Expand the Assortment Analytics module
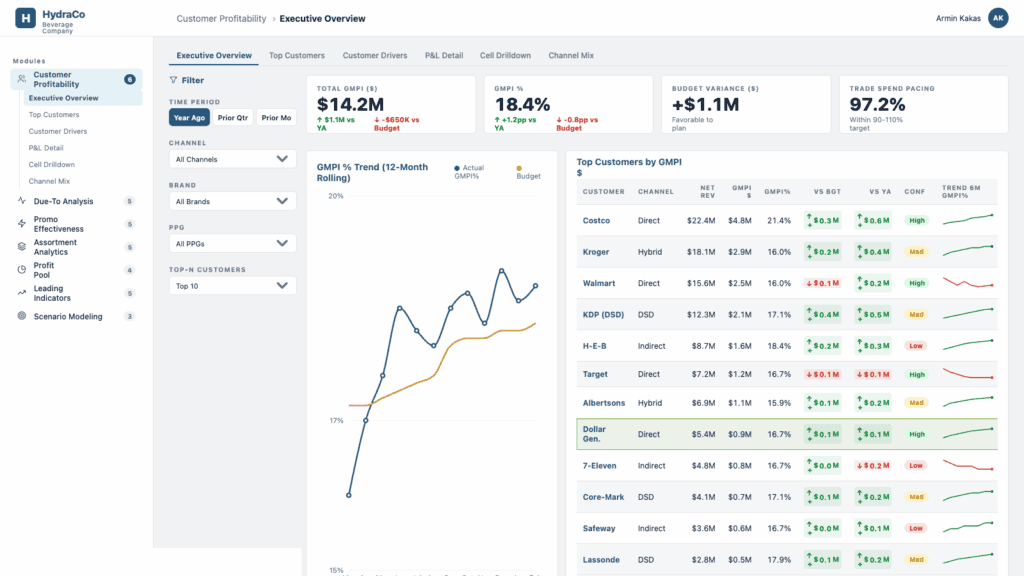Image resolution: width=1024 pixels, height=576 pixels. click(x=76, y=247)
